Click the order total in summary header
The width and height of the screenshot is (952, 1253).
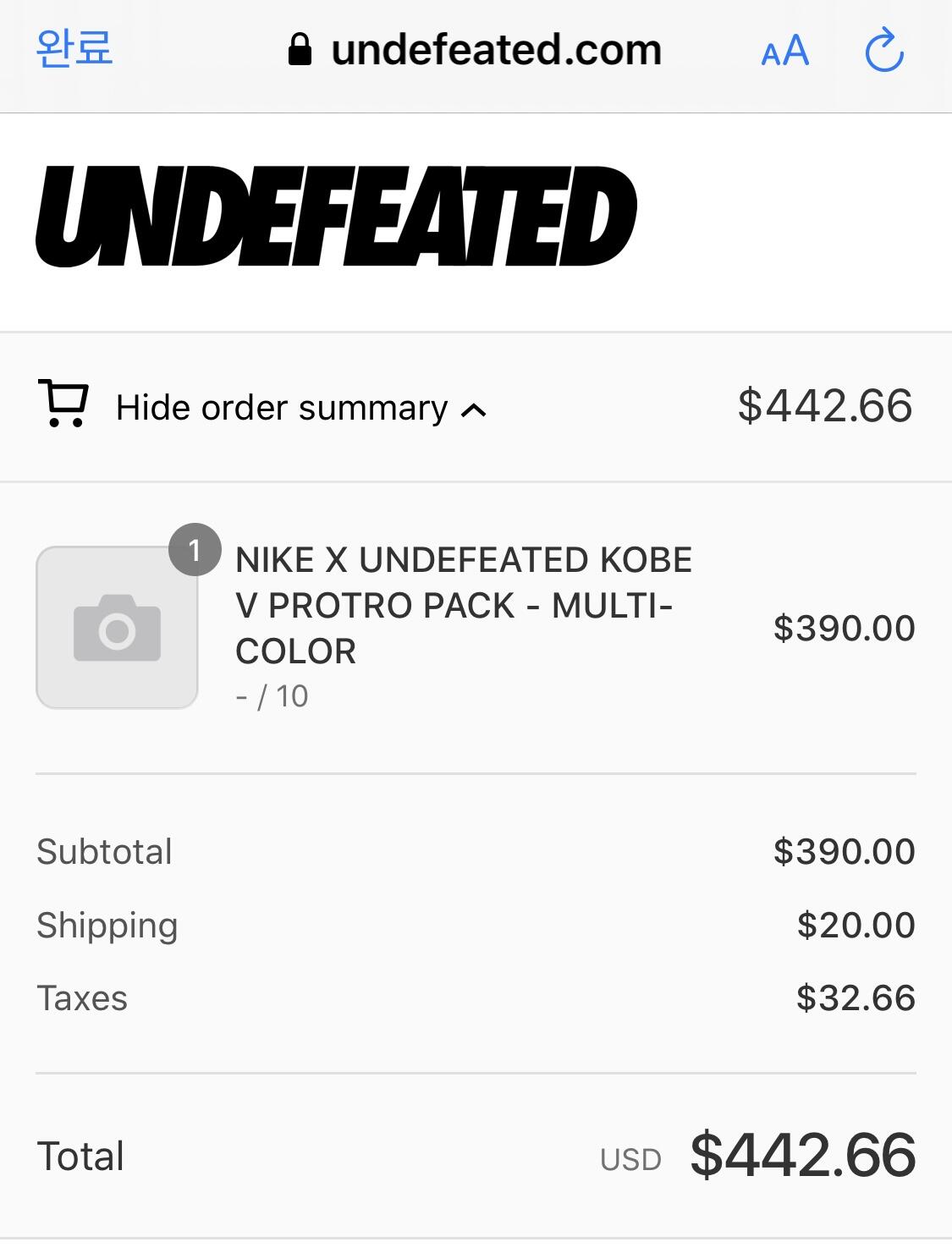point(825,405)
